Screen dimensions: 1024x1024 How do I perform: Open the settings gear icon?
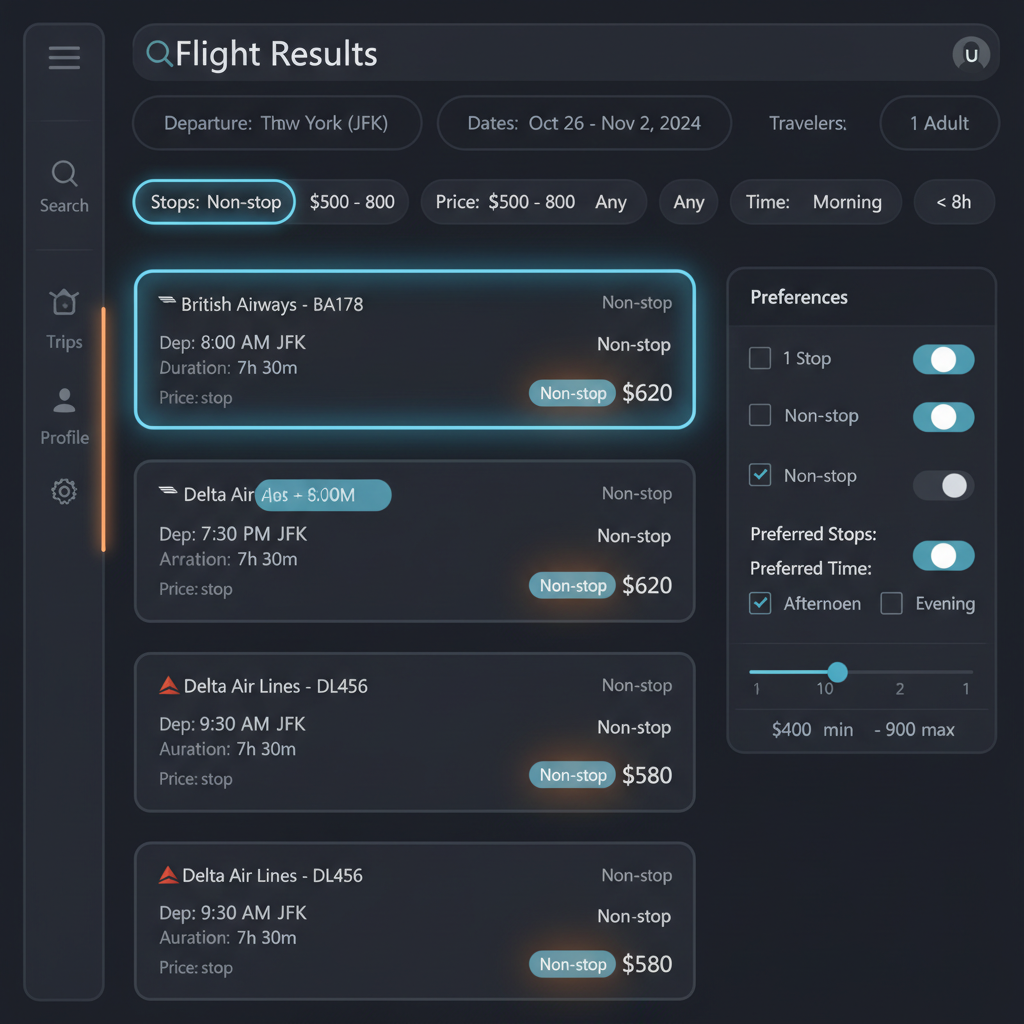tap(64, 491)
